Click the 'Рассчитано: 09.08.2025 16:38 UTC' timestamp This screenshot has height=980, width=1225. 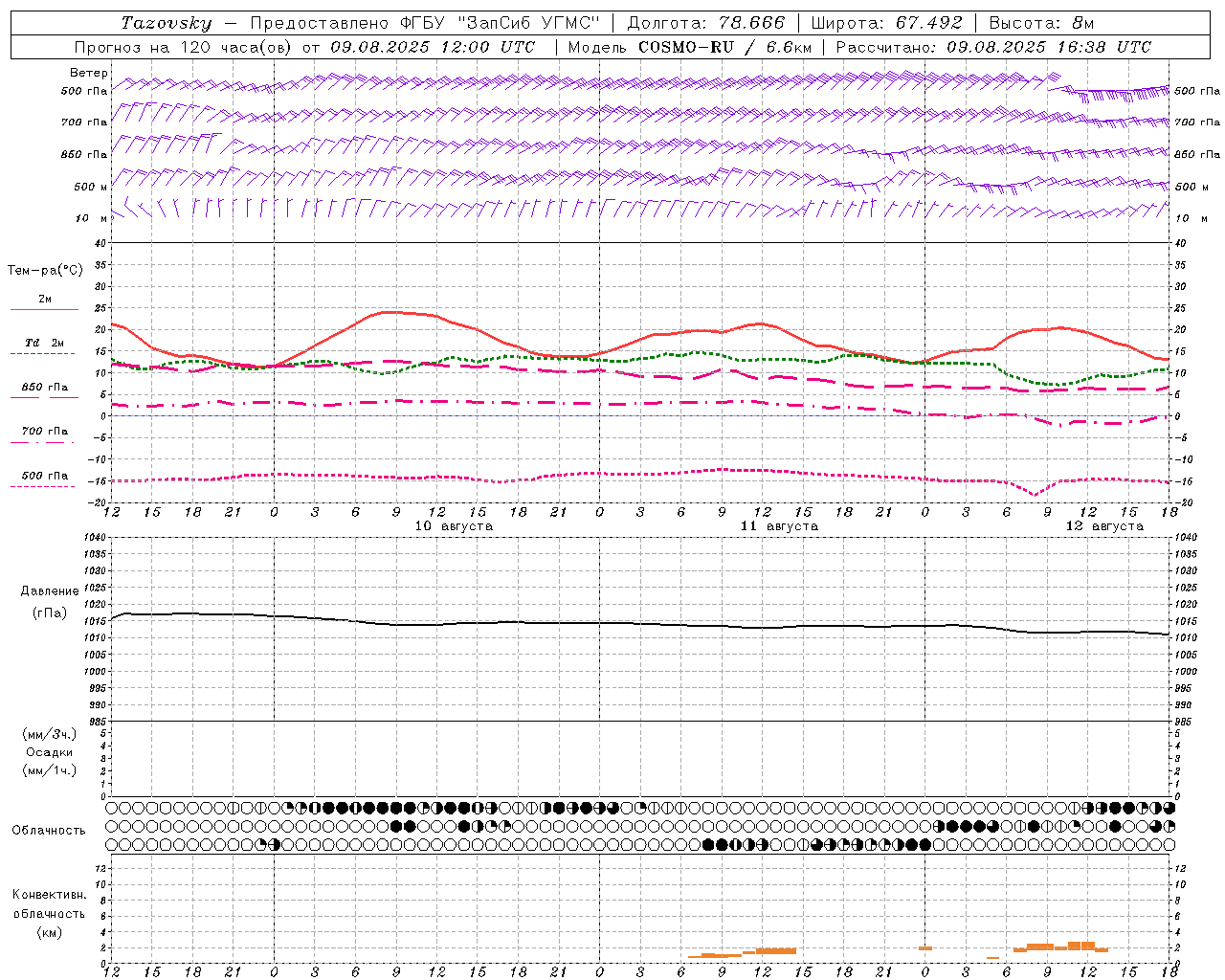tap(993, 47)
